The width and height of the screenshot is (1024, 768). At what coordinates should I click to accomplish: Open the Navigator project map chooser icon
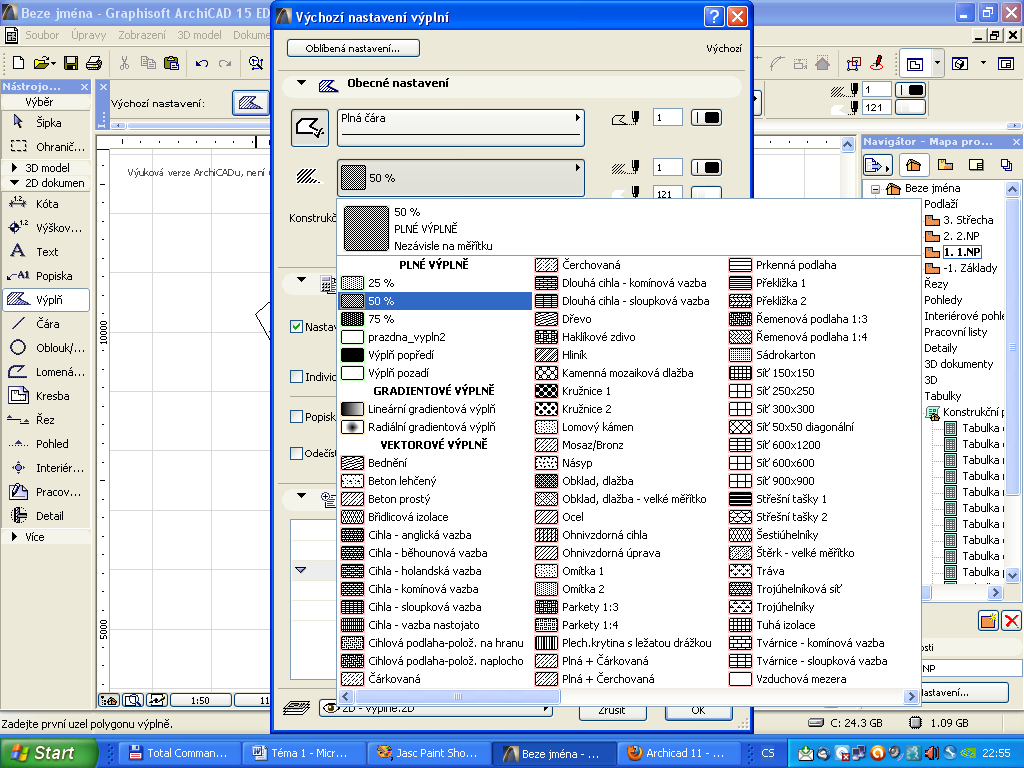pyautogui.click(x=877, y=165)
